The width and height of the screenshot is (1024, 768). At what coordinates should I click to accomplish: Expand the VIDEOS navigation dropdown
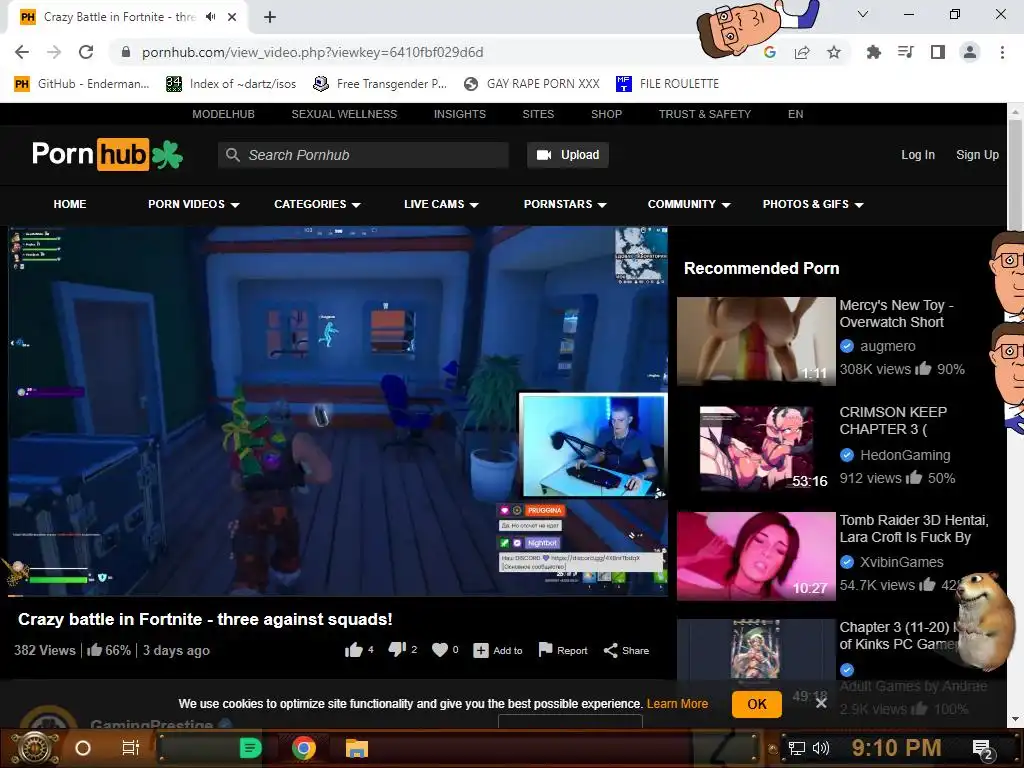[x=193, y=204]
